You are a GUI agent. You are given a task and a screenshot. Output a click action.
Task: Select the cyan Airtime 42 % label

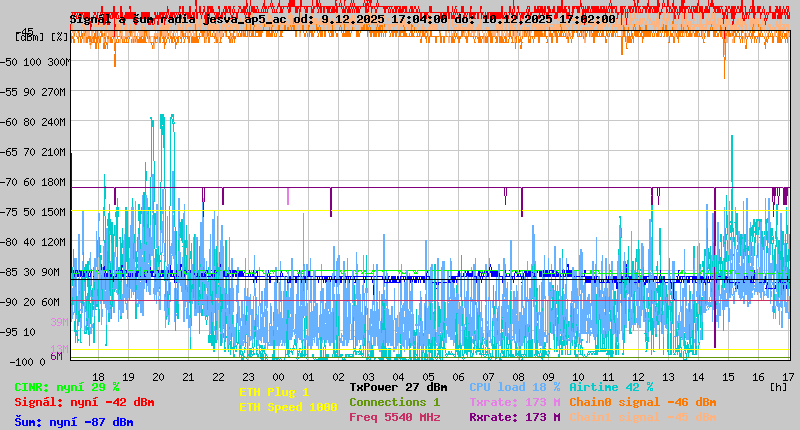coord(611,387)
